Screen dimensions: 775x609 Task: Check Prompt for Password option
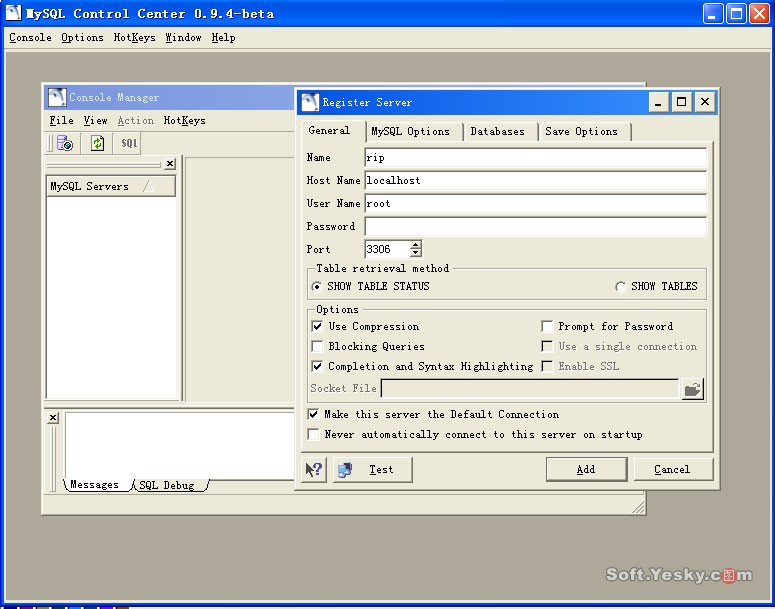[x=547, y=326]
